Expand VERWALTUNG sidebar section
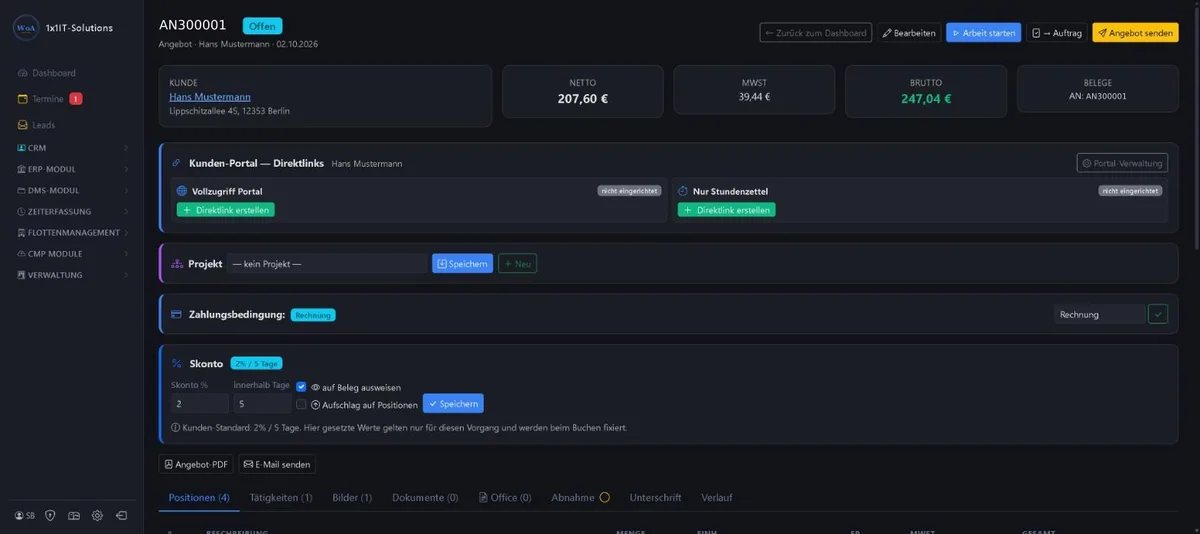The height and width of the screenshot is (534, 1200). click(x=72, y=275)
